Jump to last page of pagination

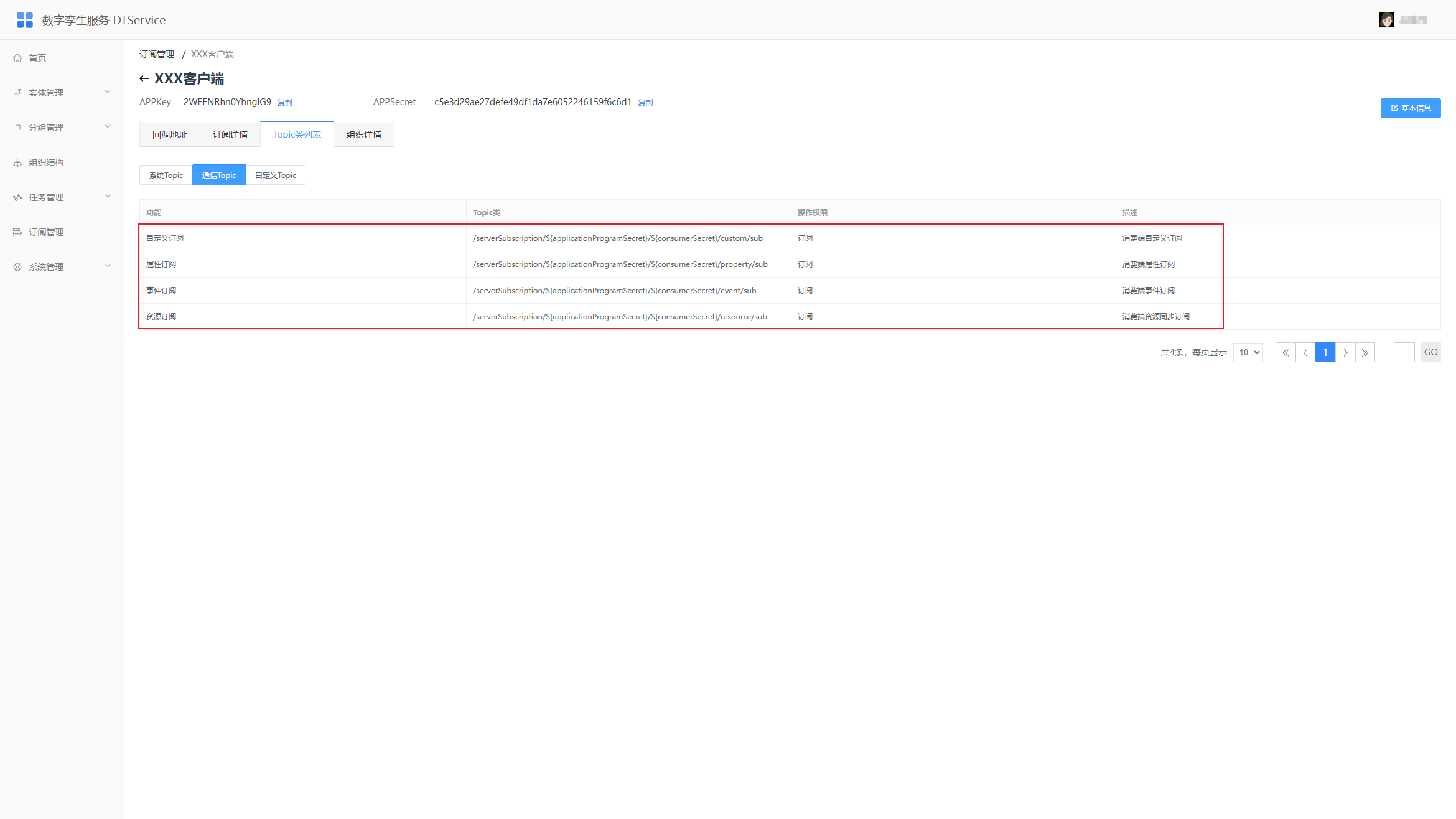pos(1365,352)
